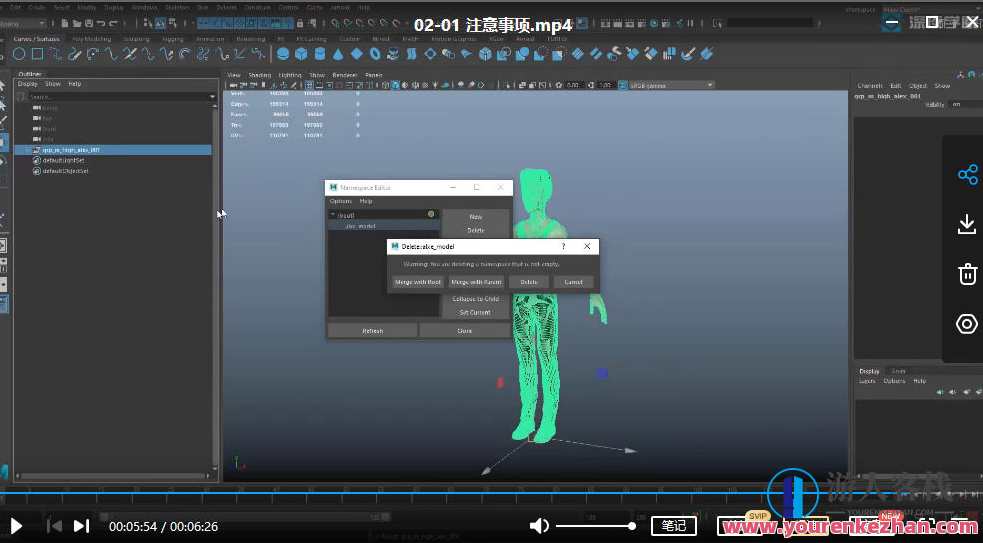Toggle the current namespace radio indicator on root
Viewport: 983px width, 543px height.
432,214
